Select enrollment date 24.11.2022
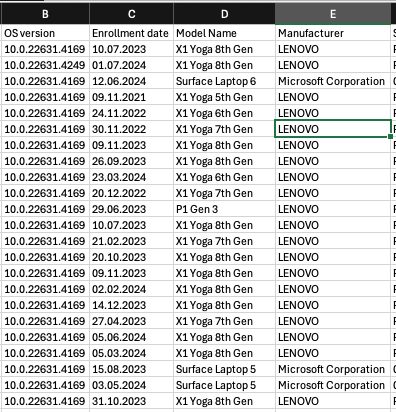 point(132,113)
